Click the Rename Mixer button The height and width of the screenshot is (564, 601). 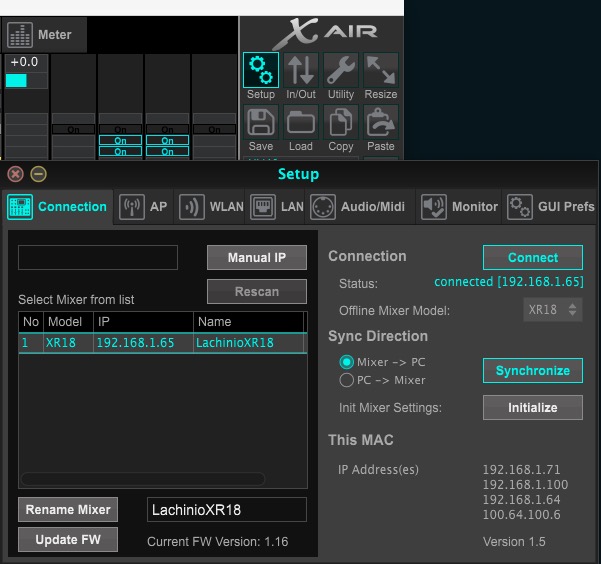[x=68, y=510]
